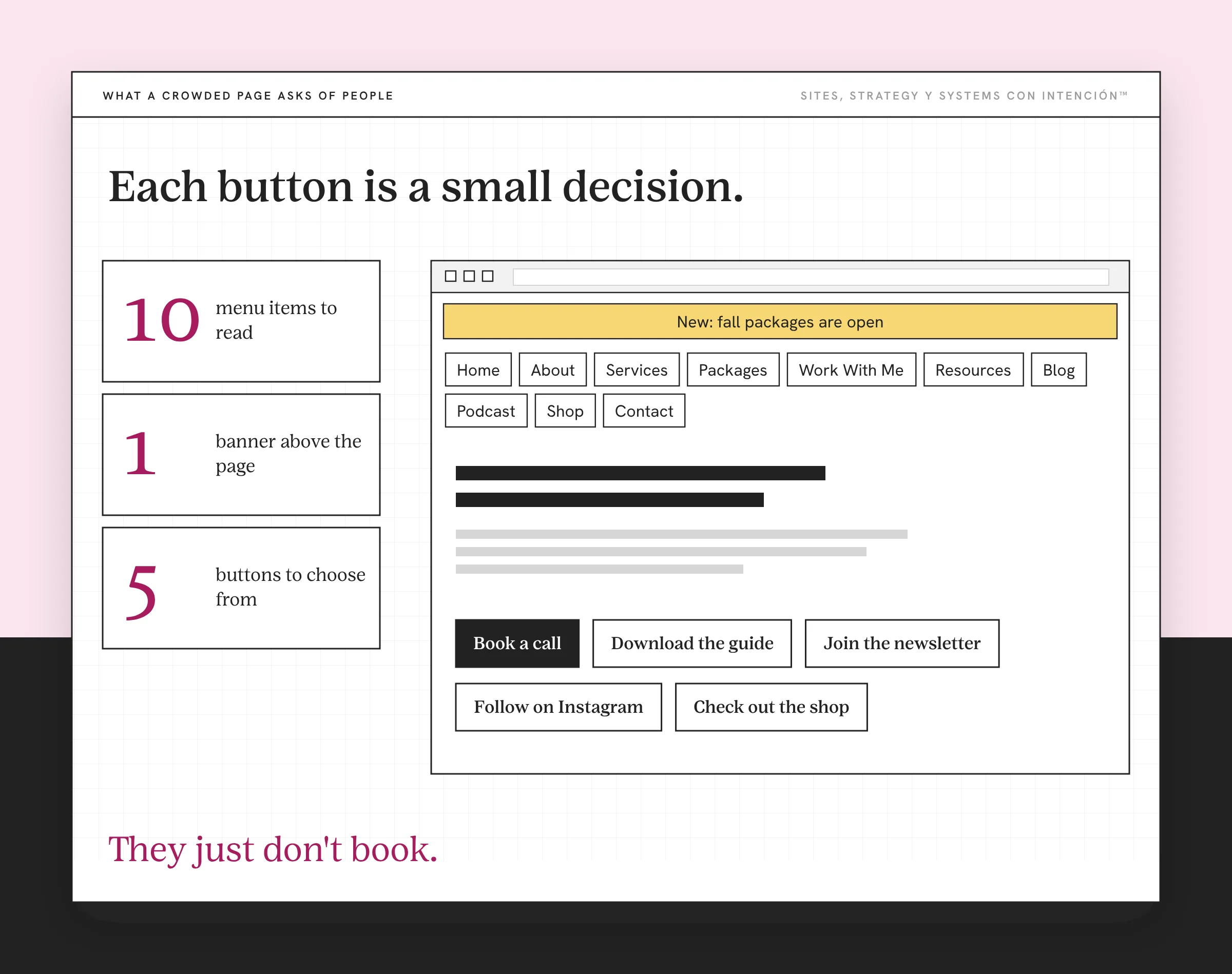Click the text 'They just don't book.'

pos(273,850)
